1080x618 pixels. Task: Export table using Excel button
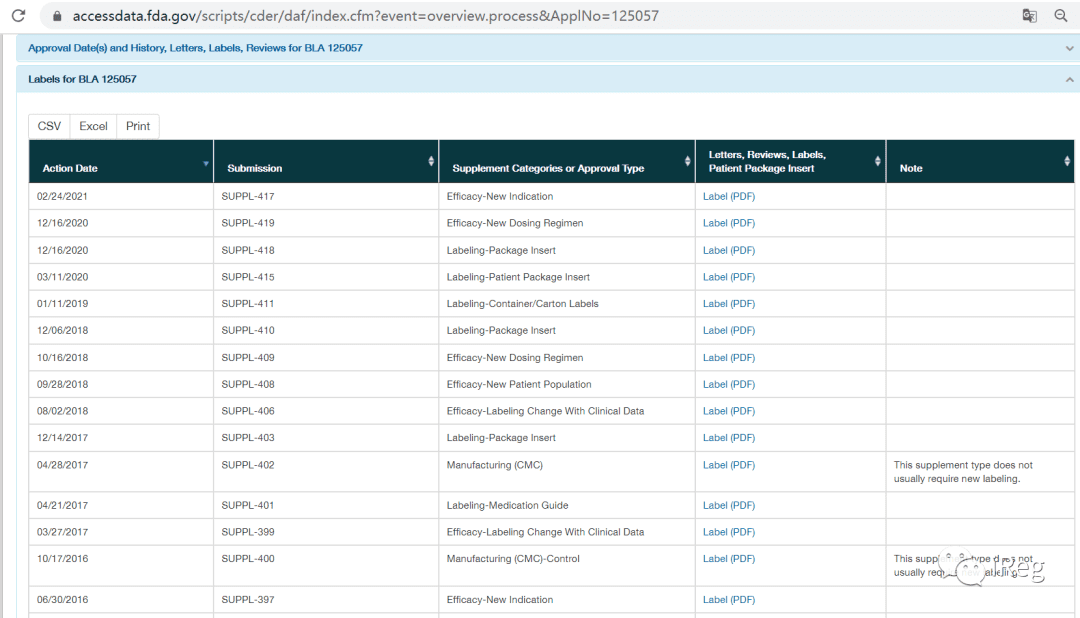pos(93,126)
